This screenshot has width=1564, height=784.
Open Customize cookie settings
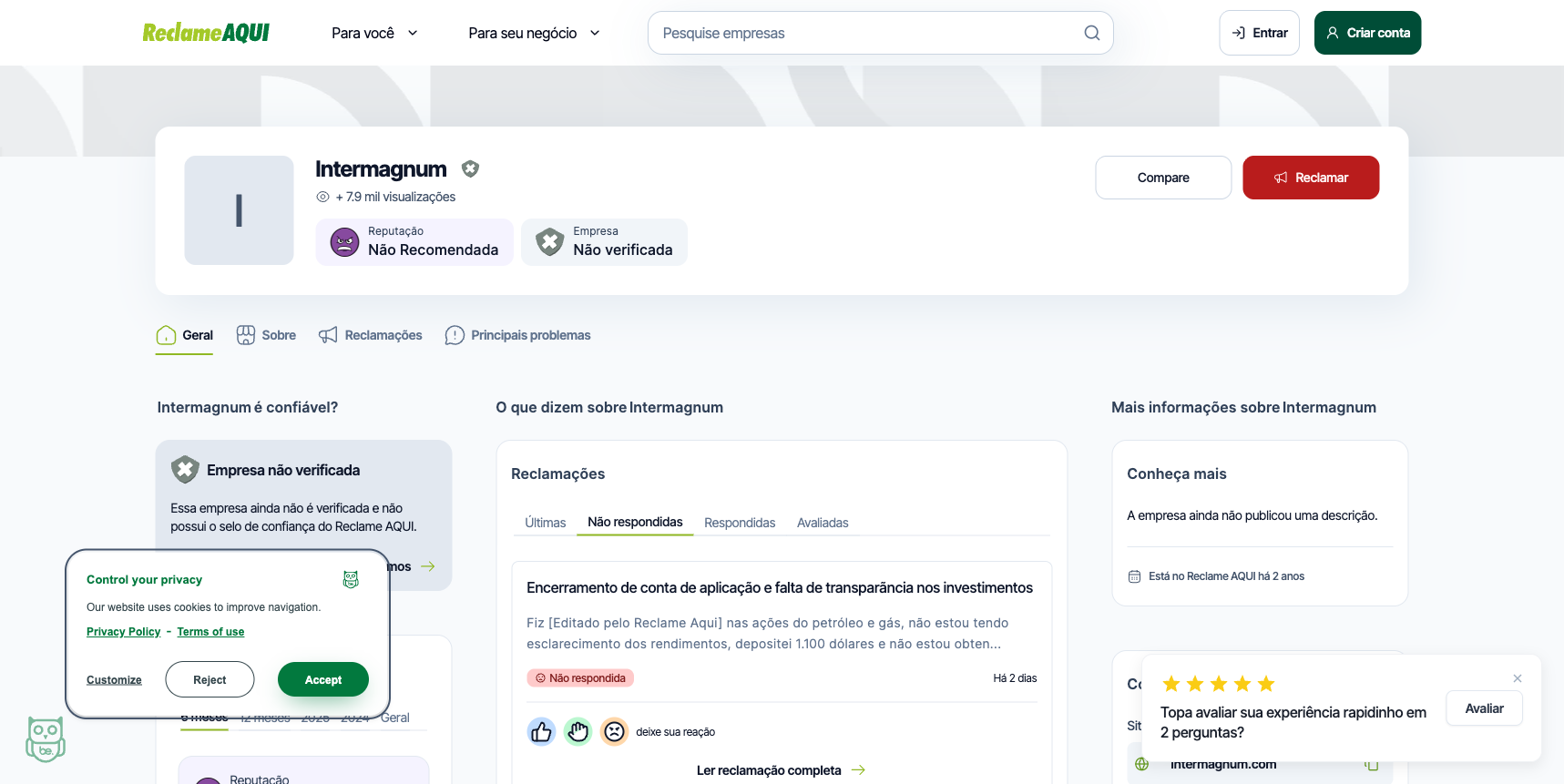(114, 680)
